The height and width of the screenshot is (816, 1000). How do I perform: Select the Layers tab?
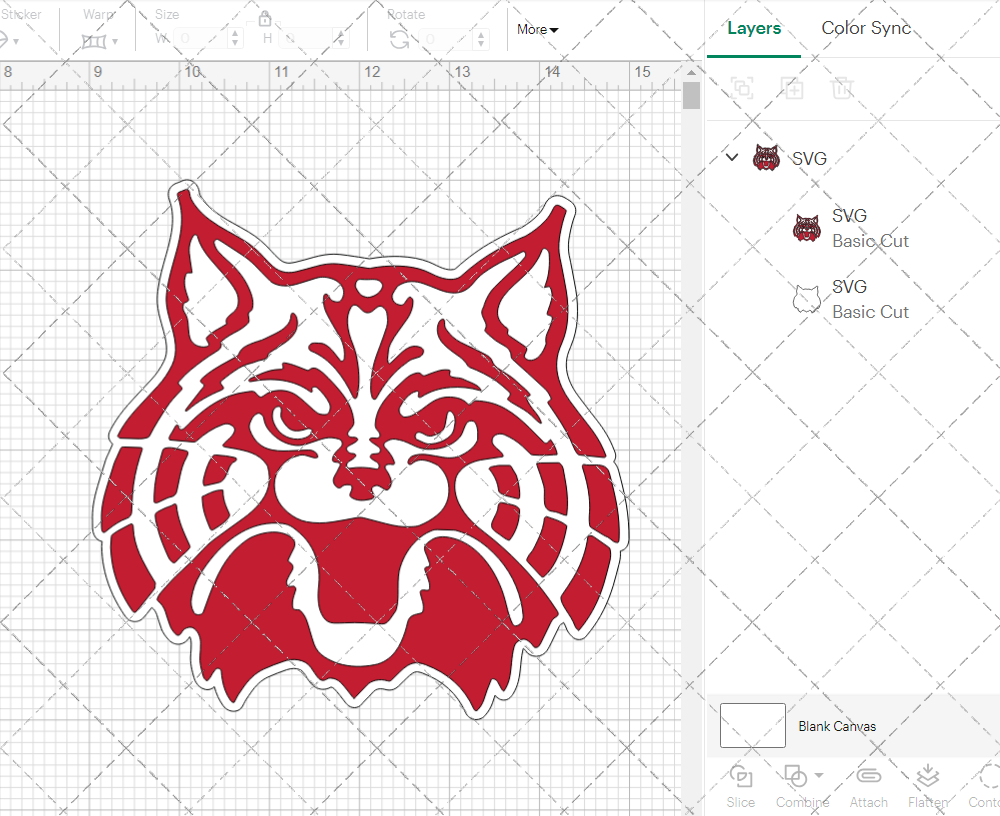pyautogui.click(x=754, y=28)
